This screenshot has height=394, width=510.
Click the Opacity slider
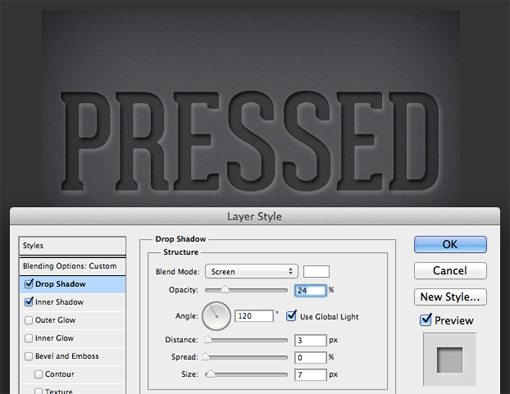click(246, 290)
